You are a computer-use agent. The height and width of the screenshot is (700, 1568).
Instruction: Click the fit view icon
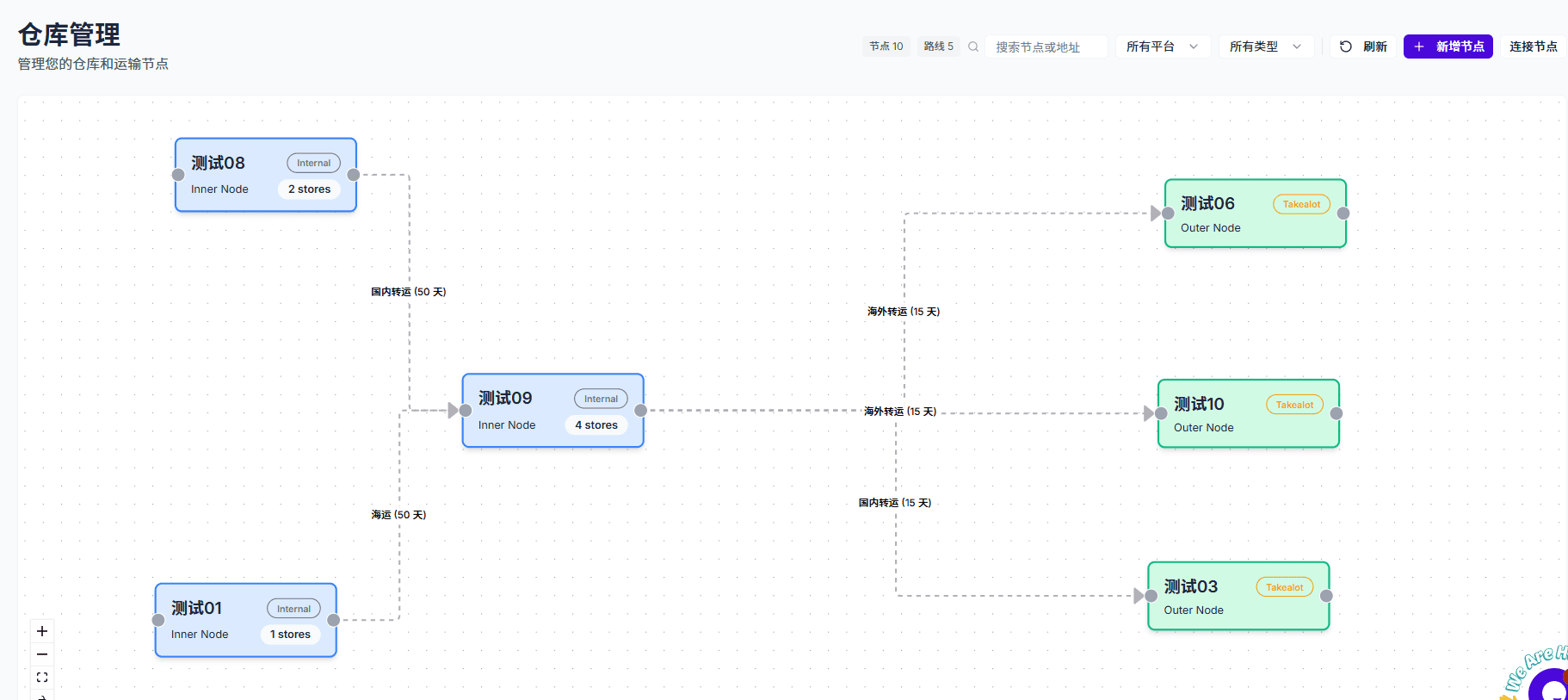click(42, 678)
